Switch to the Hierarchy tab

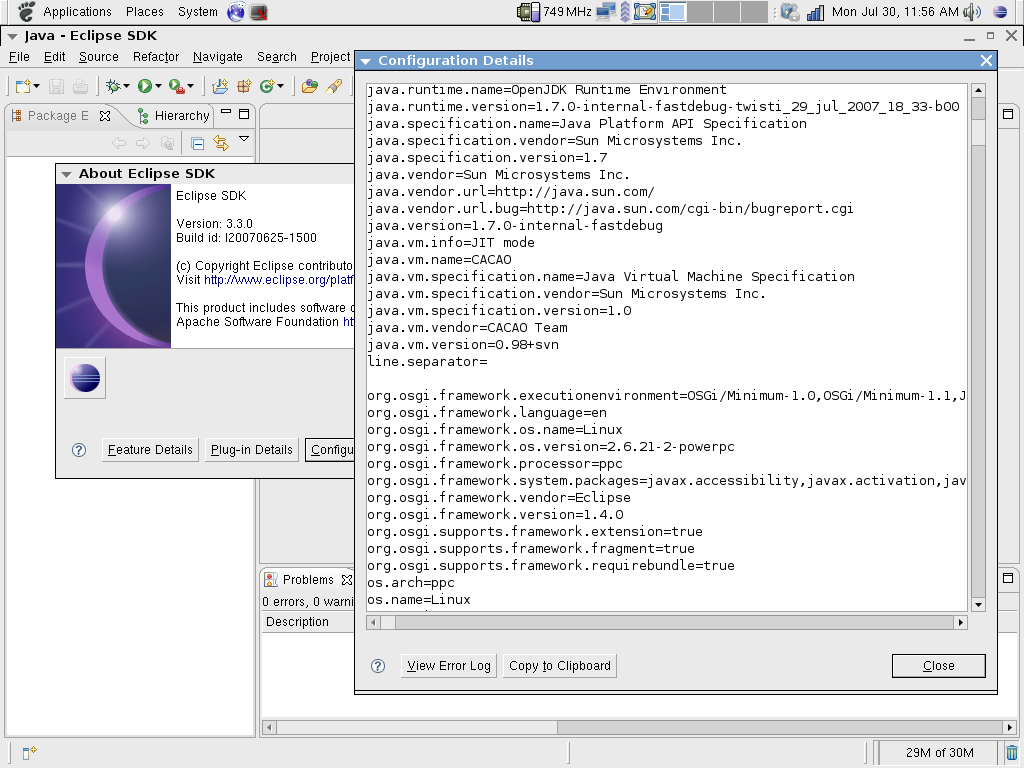174,116
